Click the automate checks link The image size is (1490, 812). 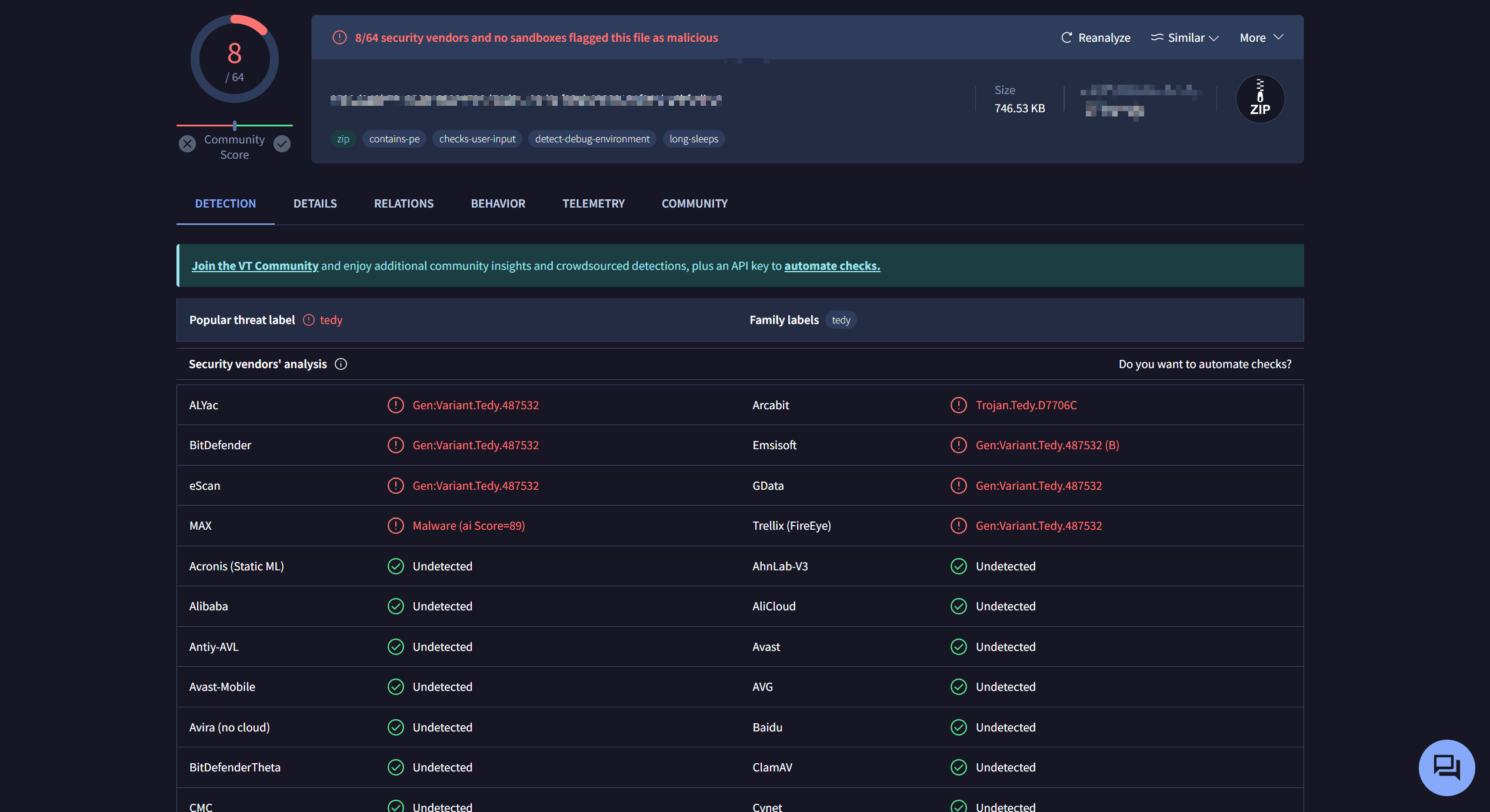tap(832, 266)
